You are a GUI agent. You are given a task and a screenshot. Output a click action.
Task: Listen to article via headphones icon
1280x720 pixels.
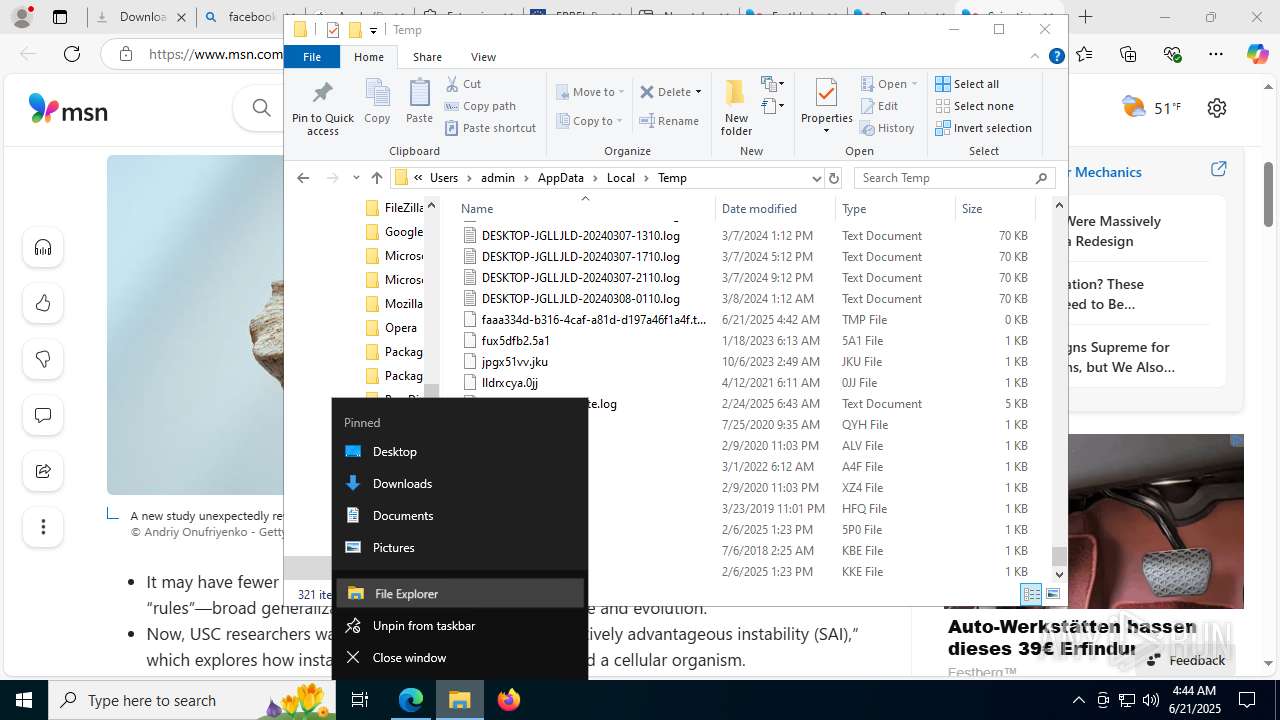pyautogui.click(x=43, y=247)
